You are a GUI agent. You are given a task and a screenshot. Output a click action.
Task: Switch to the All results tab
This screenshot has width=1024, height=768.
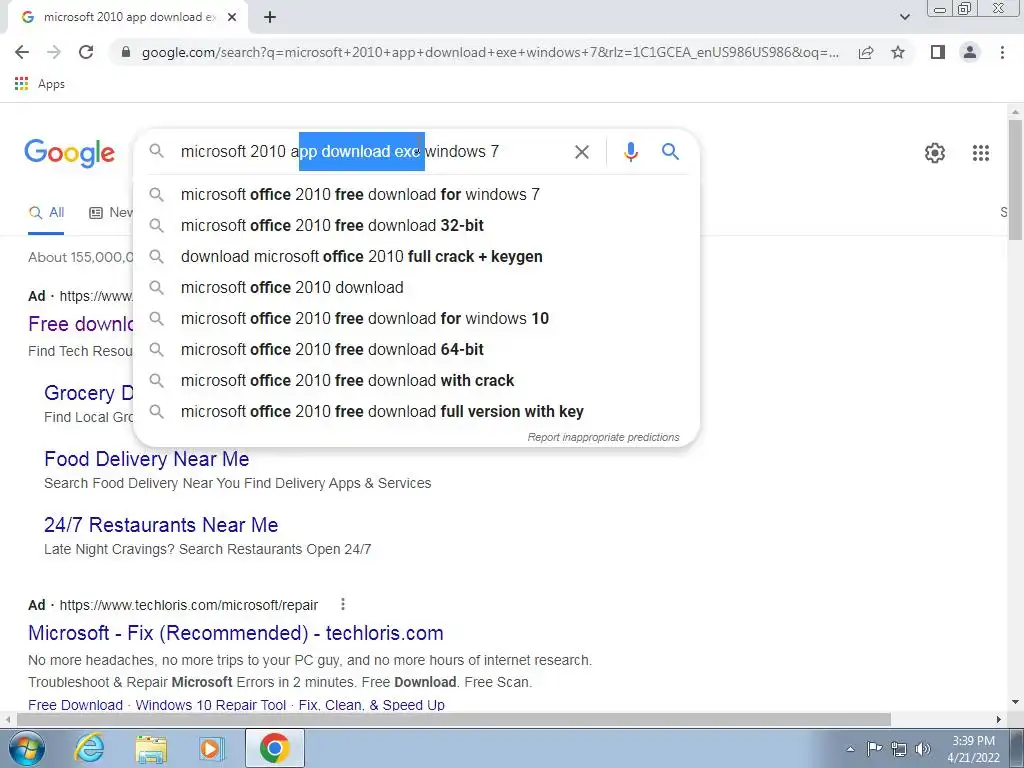(46, 213)
